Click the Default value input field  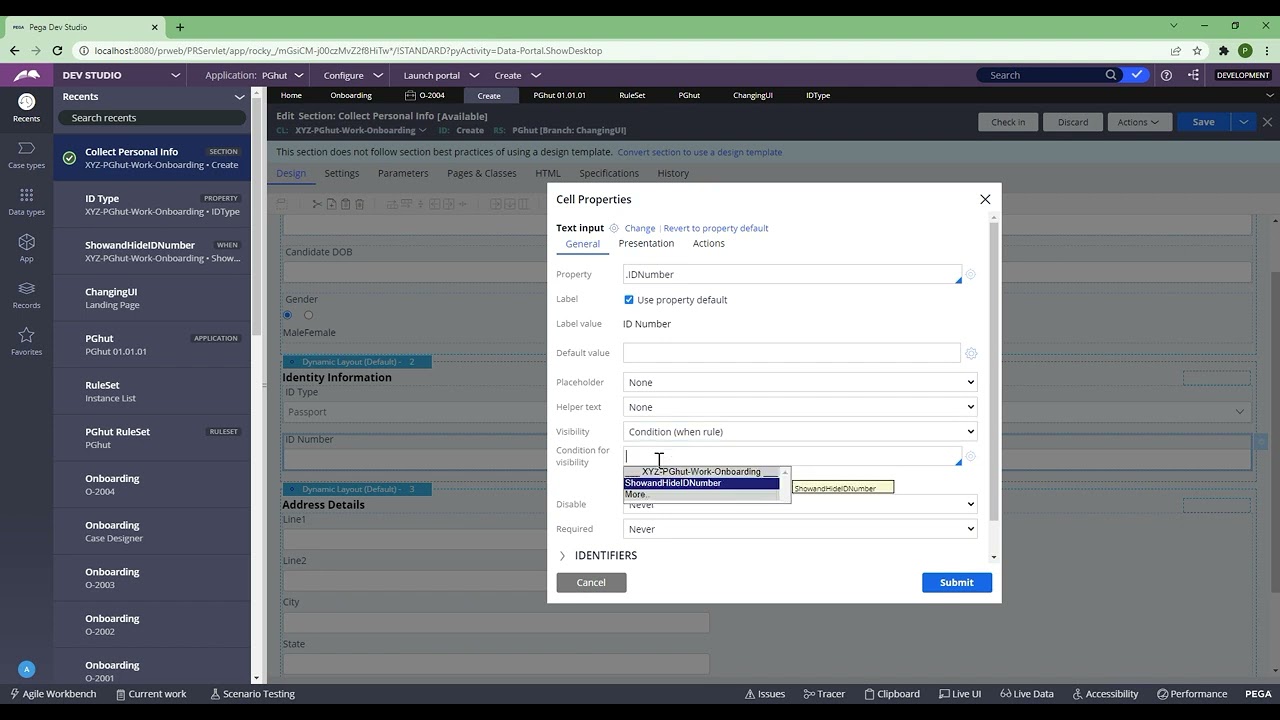tap(792, 353)
